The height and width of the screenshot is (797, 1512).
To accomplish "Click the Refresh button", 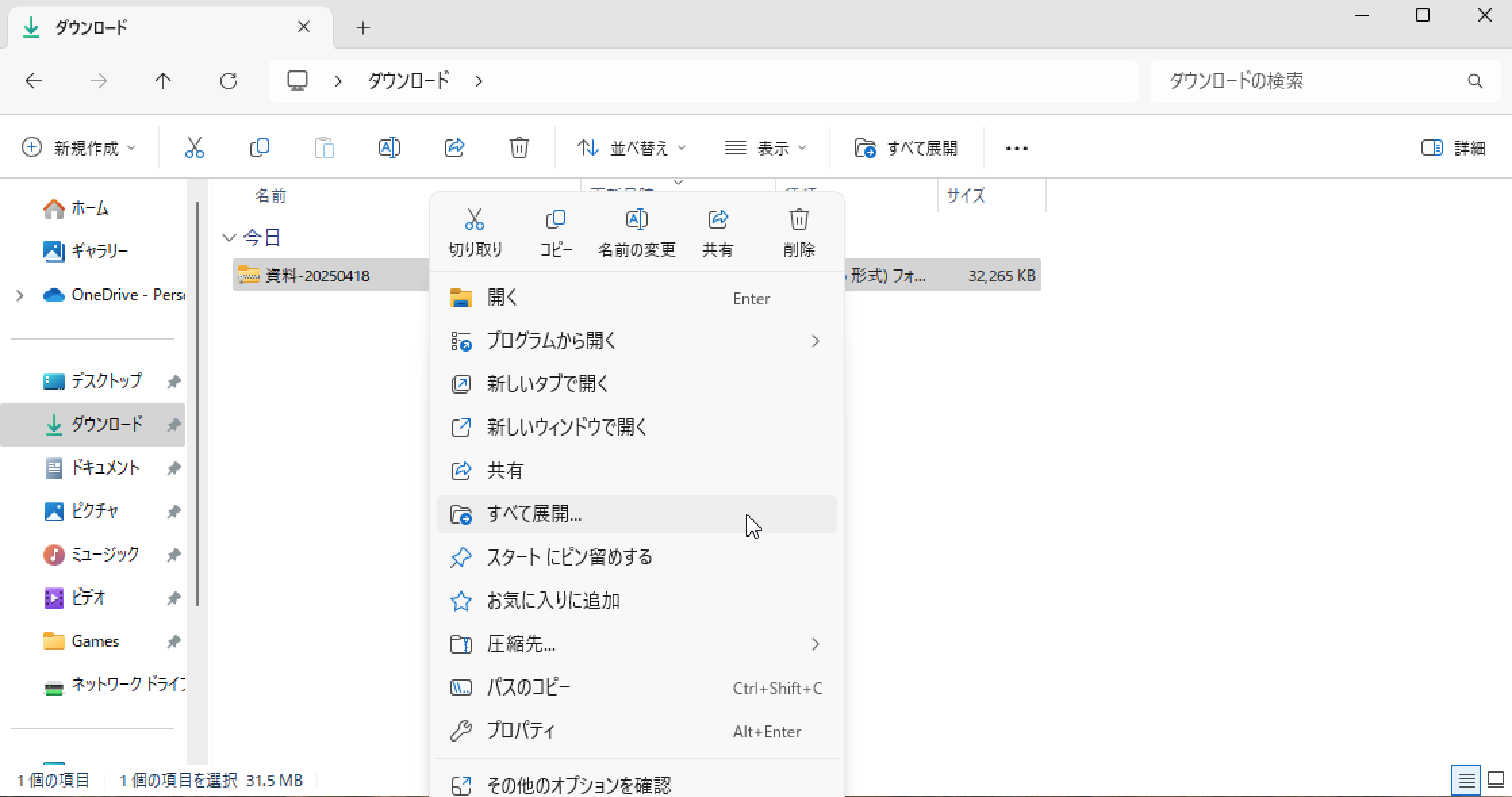I will [229, 81].
